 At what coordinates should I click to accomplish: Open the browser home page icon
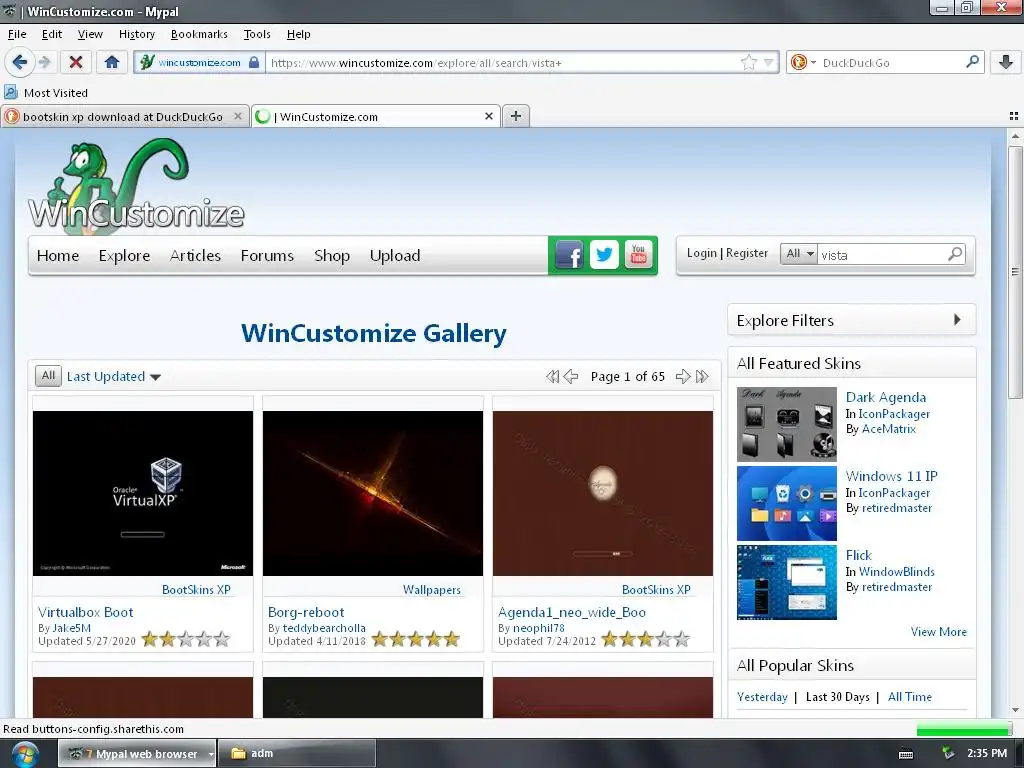click(x=112, y=62)
